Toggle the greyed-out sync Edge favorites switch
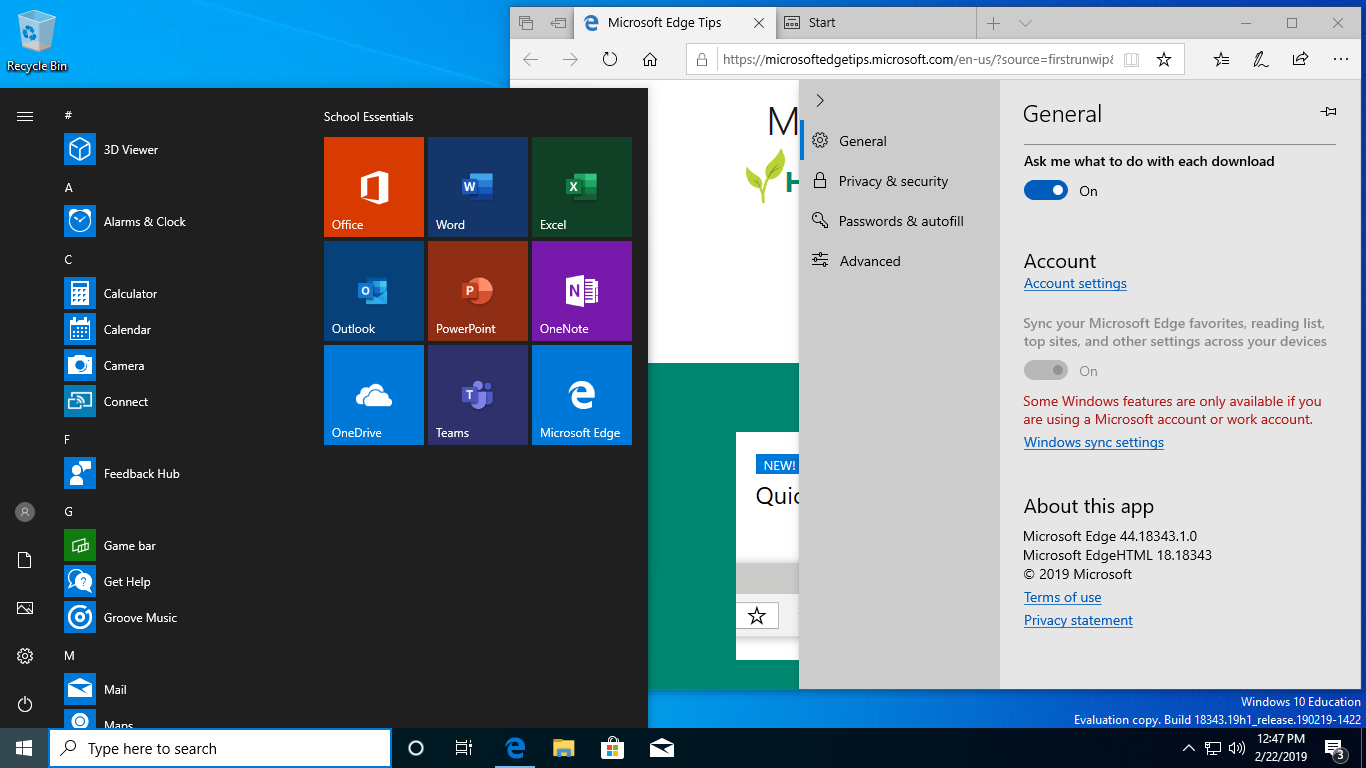Screen dimensions: 1366x768 coord(1046,371)
